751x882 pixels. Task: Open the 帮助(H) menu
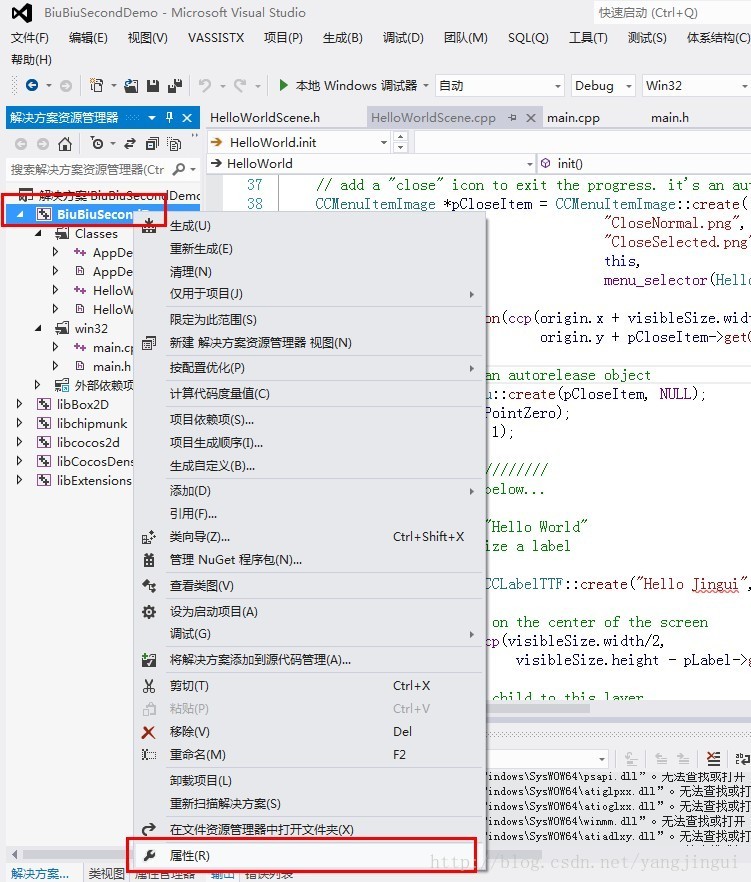pyautogui.click(x=31, y=60)
